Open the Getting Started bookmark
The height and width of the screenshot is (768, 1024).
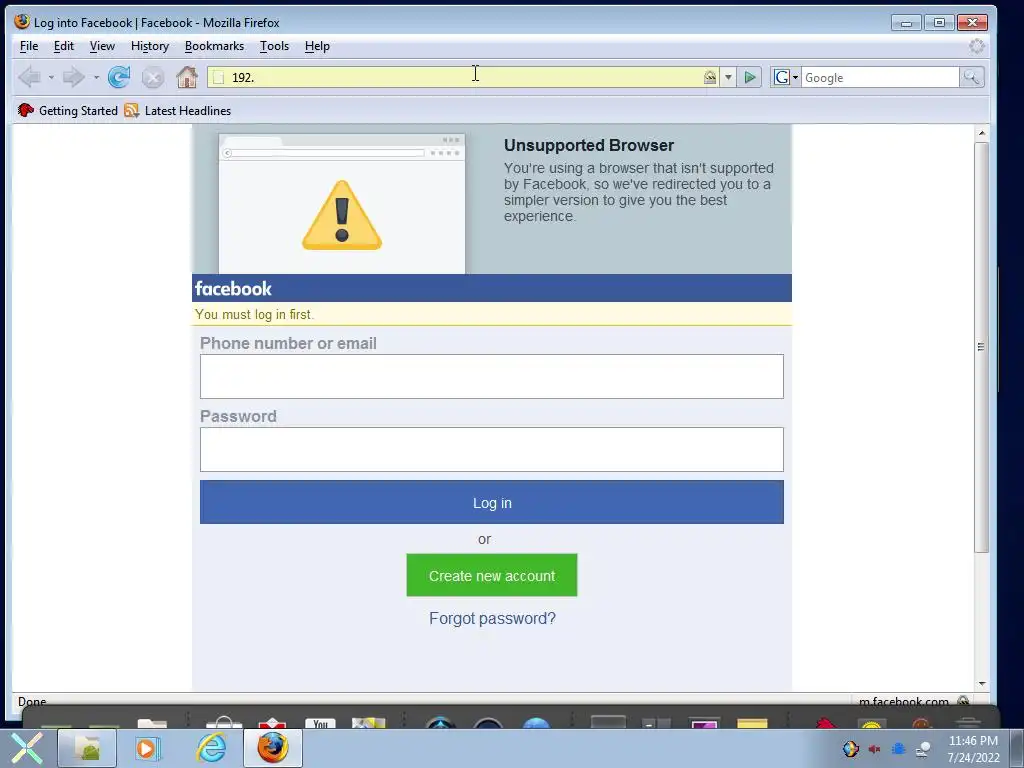(x=68, y=110)
